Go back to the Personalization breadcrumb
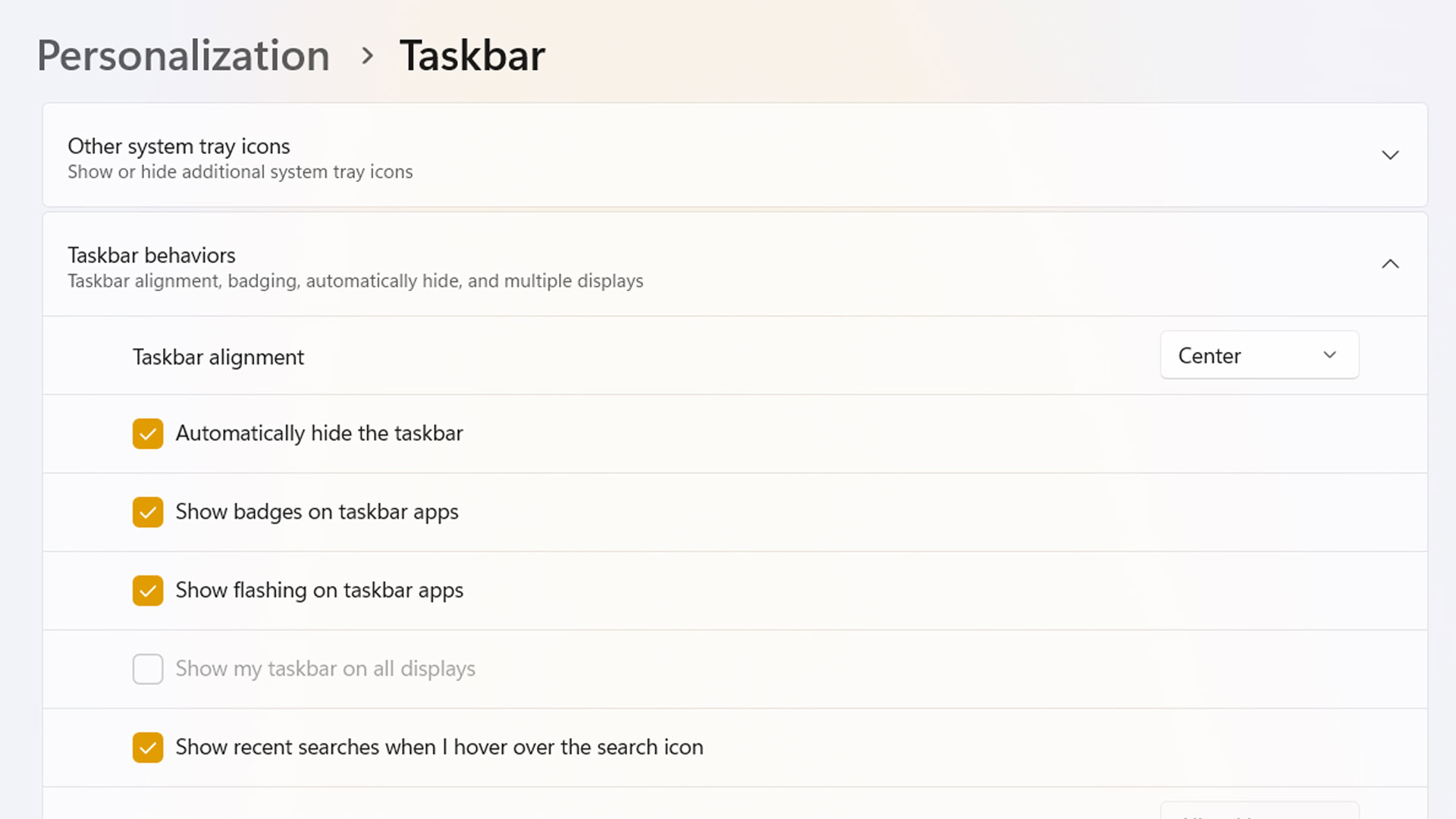This screenshot has width=1456, height=819. (x=183, y=56)
